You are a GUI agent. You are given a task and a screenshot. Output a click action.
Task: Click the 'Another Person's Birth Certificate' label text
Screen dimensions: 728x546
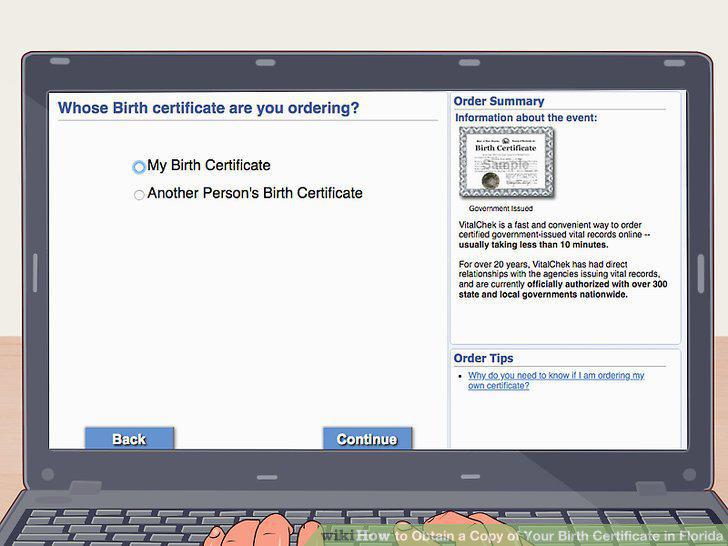tap(255, 193)
